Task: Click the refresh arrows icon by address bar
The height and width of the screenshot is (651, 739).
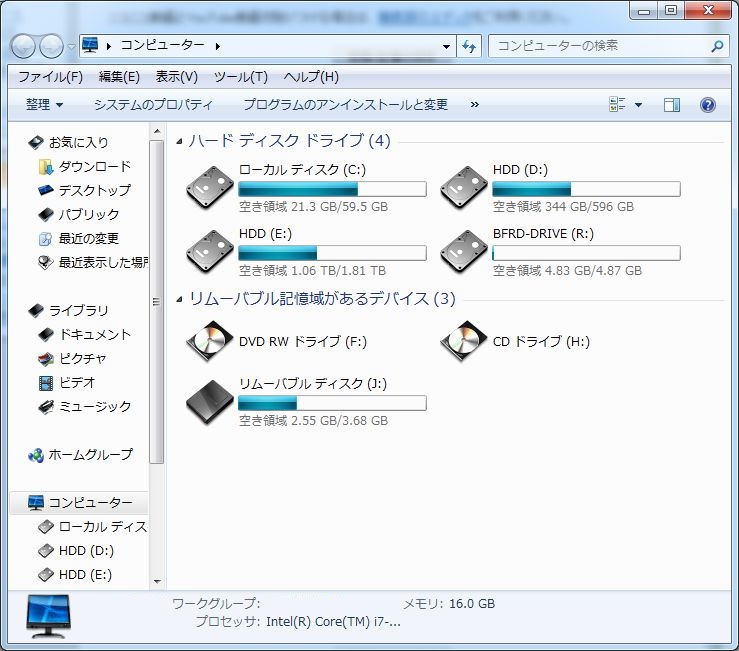Action: [468, 46]
